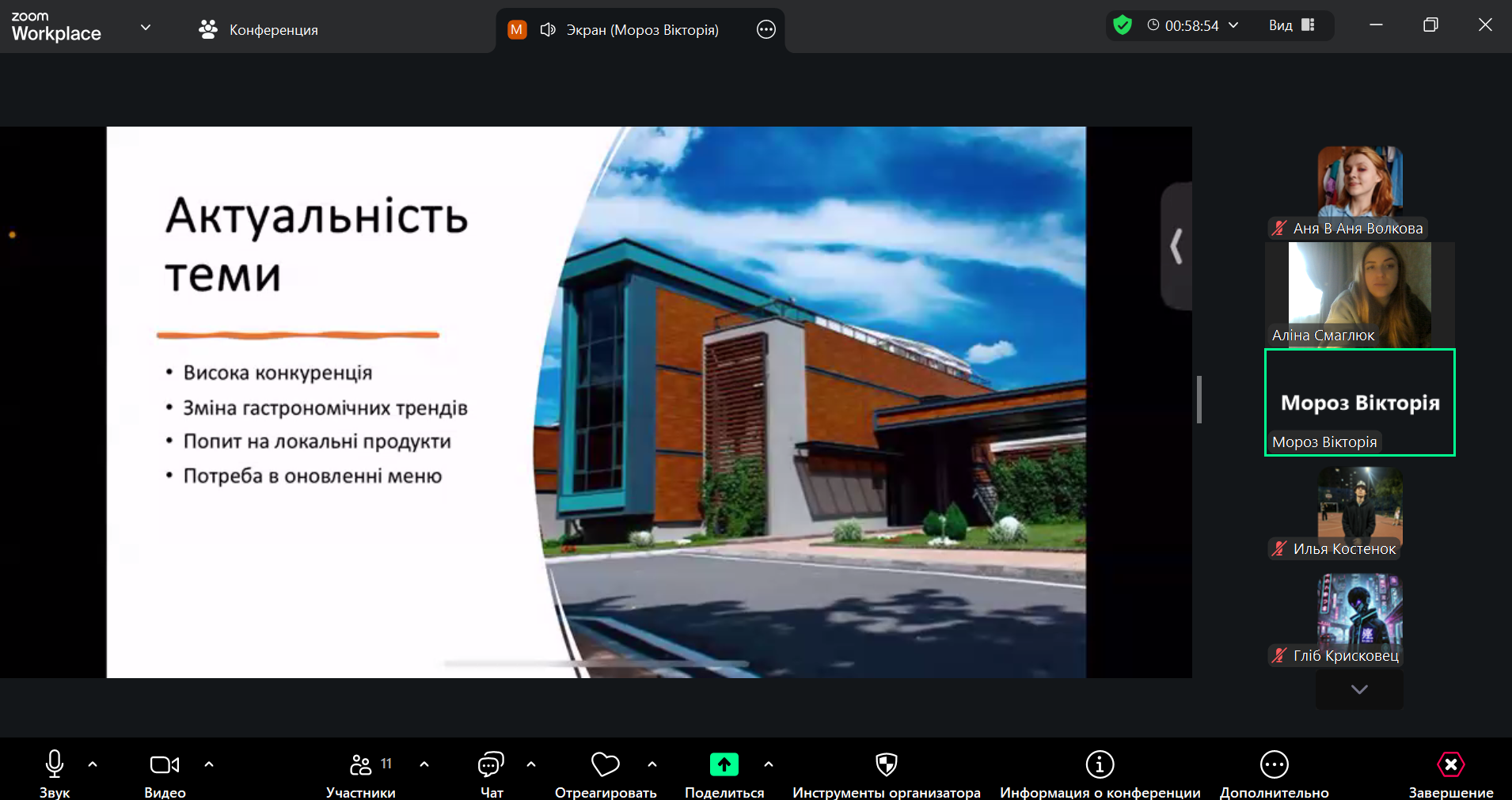The height and width of the screenshot is (800, 1512).
Task: Toggle the camera Video button
Action: (165, 764)
